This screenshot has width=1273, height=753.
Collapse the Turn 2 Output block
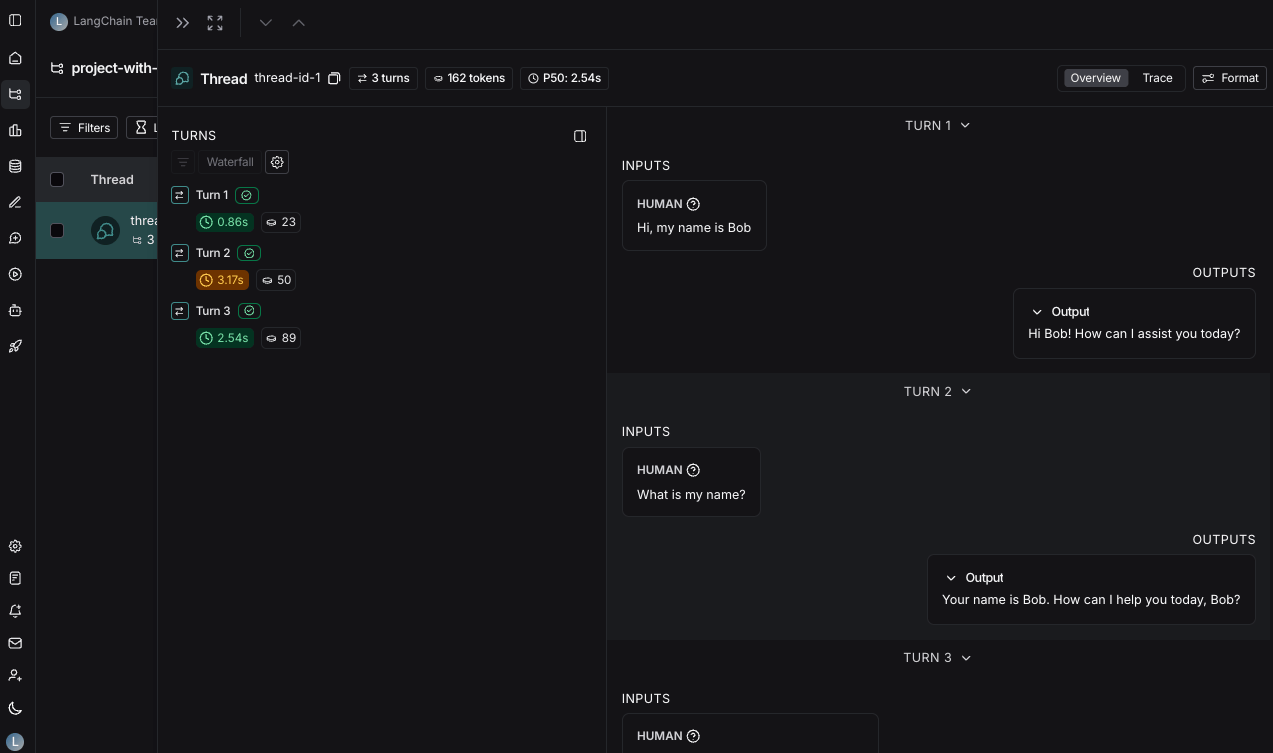pyautogui.click(x=951, y=578)
